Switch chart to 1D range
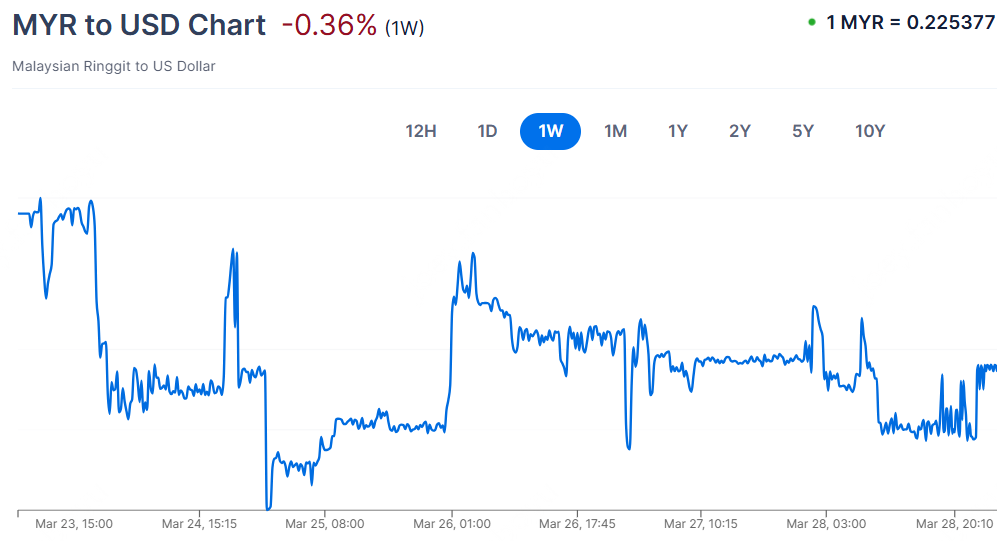This screenshot has height=541, width=997. point(487,131)
